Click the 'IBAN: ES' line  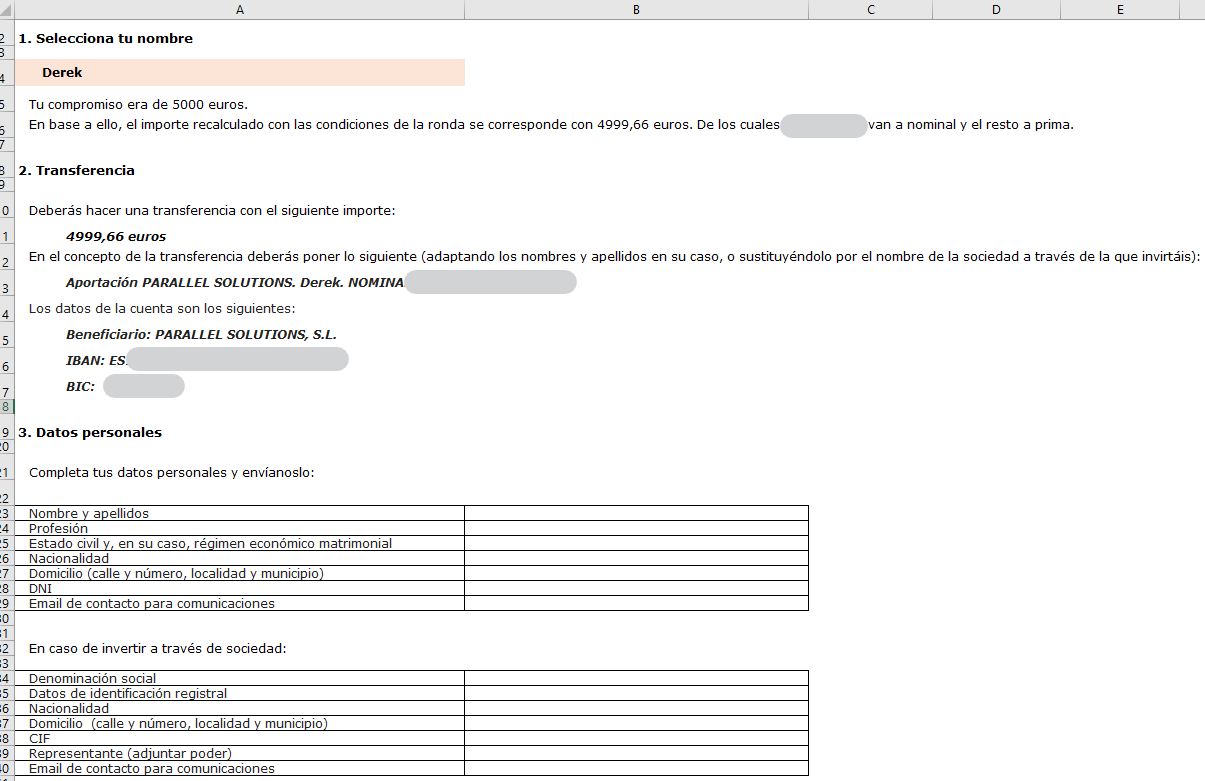coord(96,361)
